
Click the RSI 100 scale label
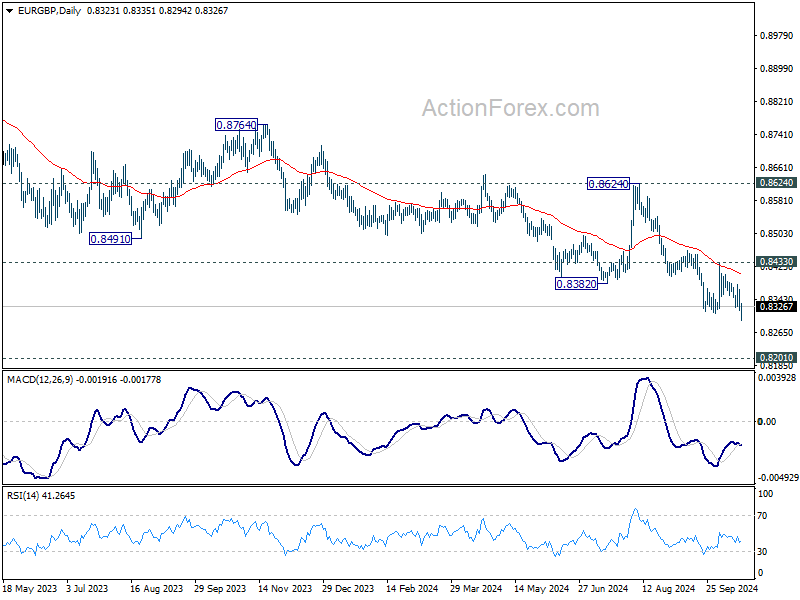coord(766,494)
